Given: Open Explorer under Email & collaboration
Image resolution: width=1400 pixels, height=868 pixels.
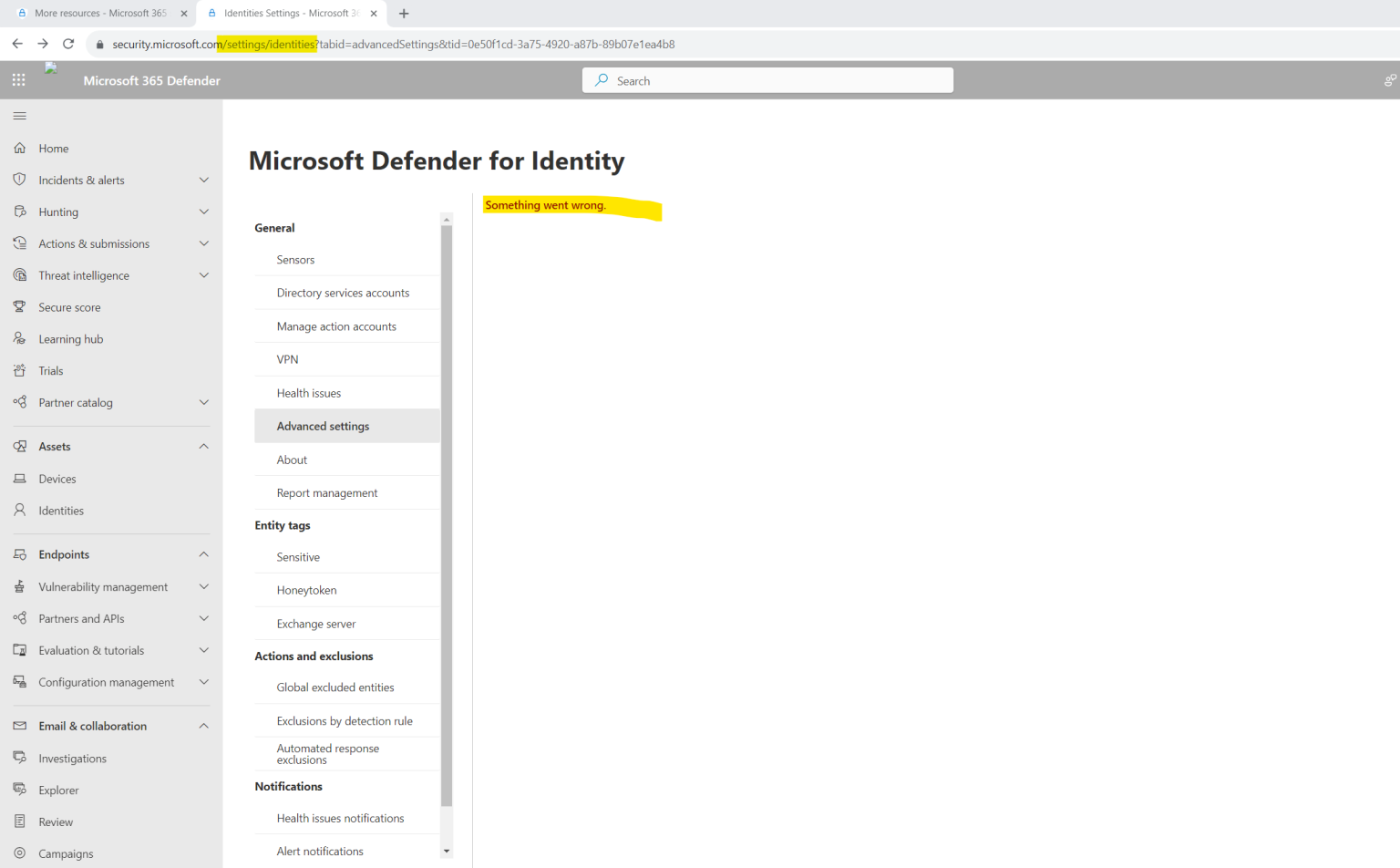Looking at the screenshot, I should (60, 790).
